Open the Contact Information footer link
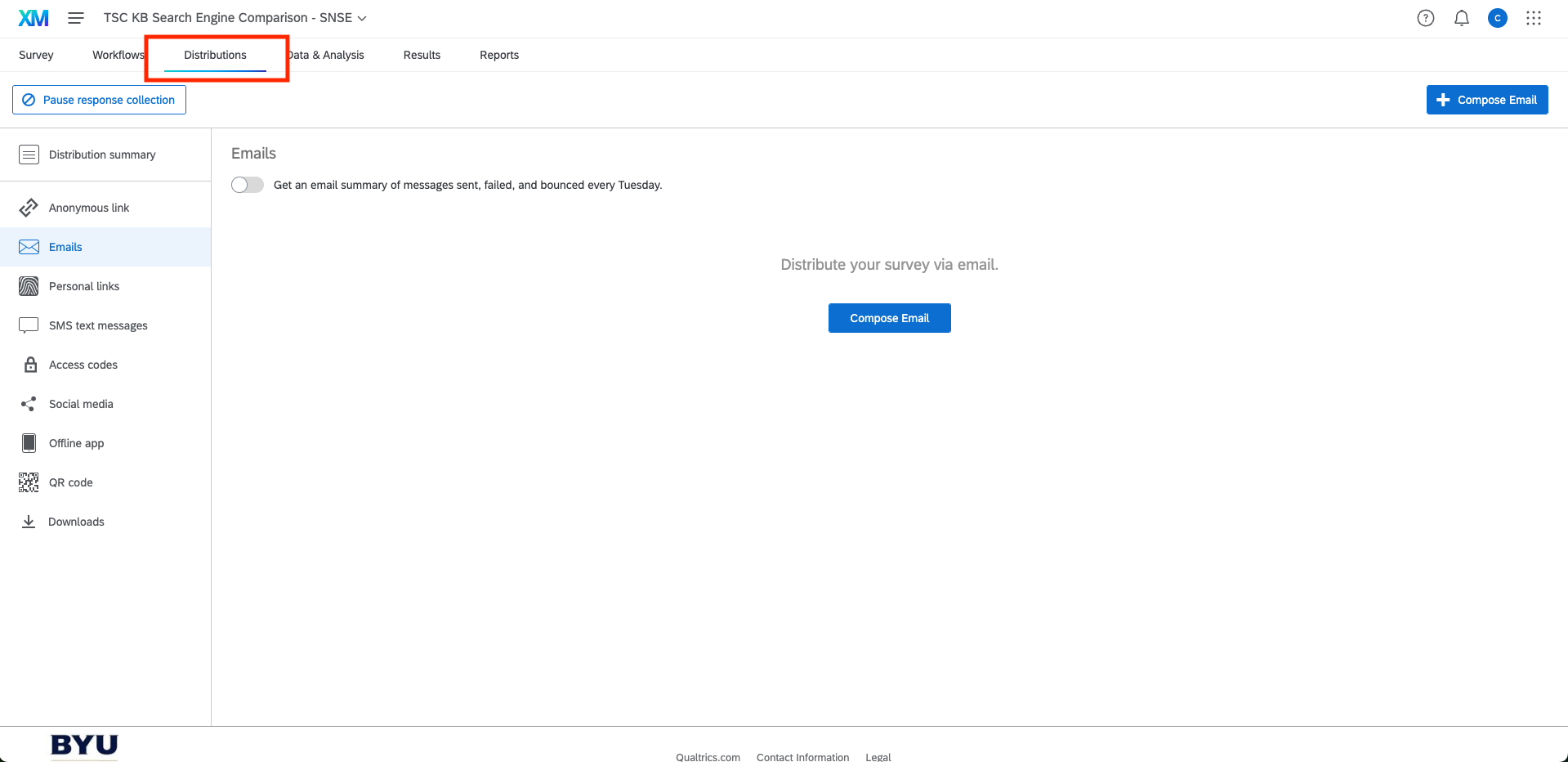 (802, 757)
